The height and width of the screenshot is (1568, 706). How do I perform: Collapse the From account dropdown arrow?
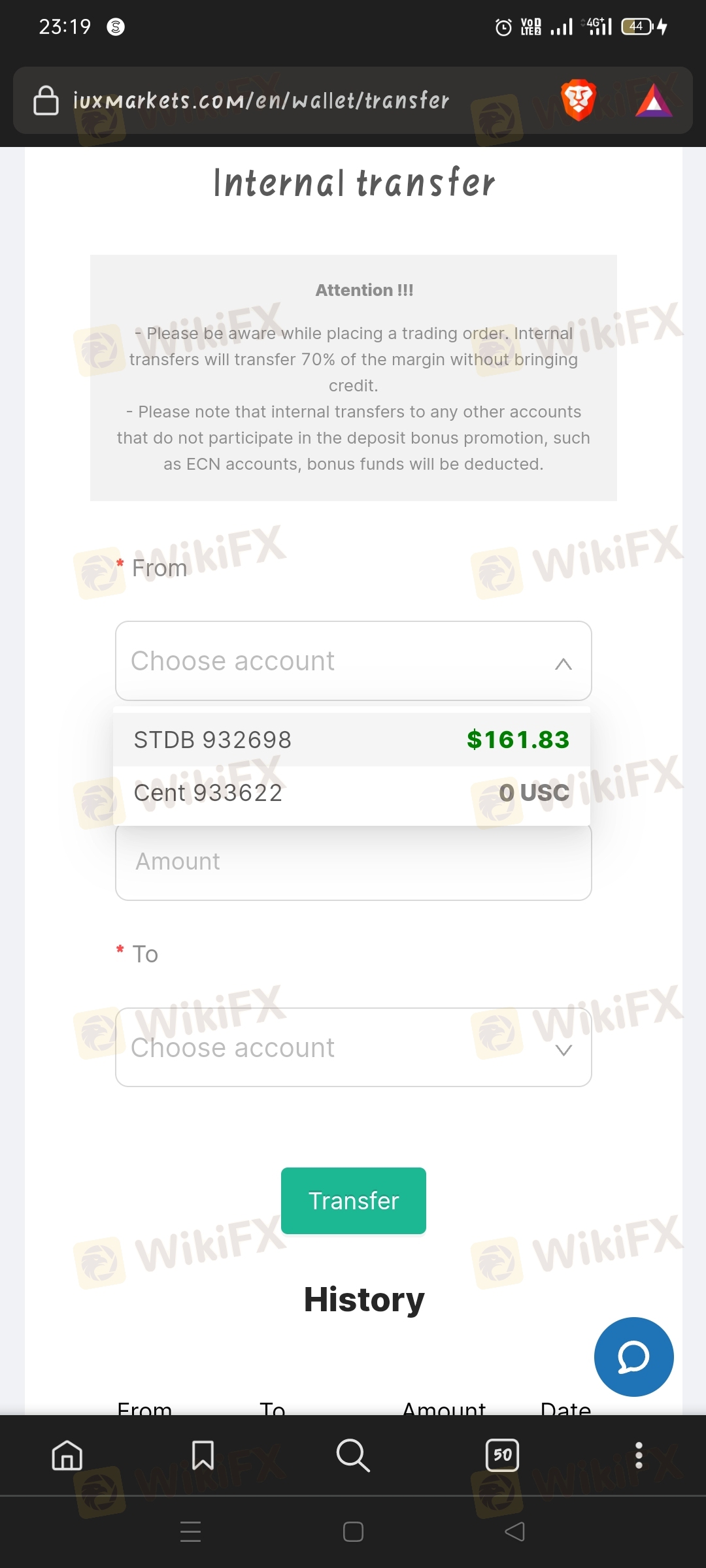(x=563, y=664)
